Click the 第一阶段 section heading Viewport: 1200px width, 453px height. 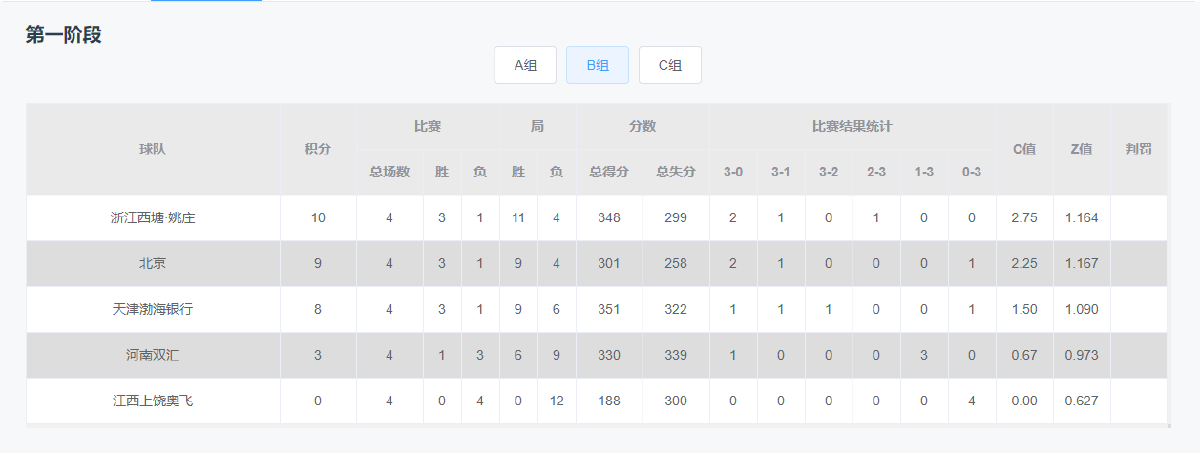[64, 35]
